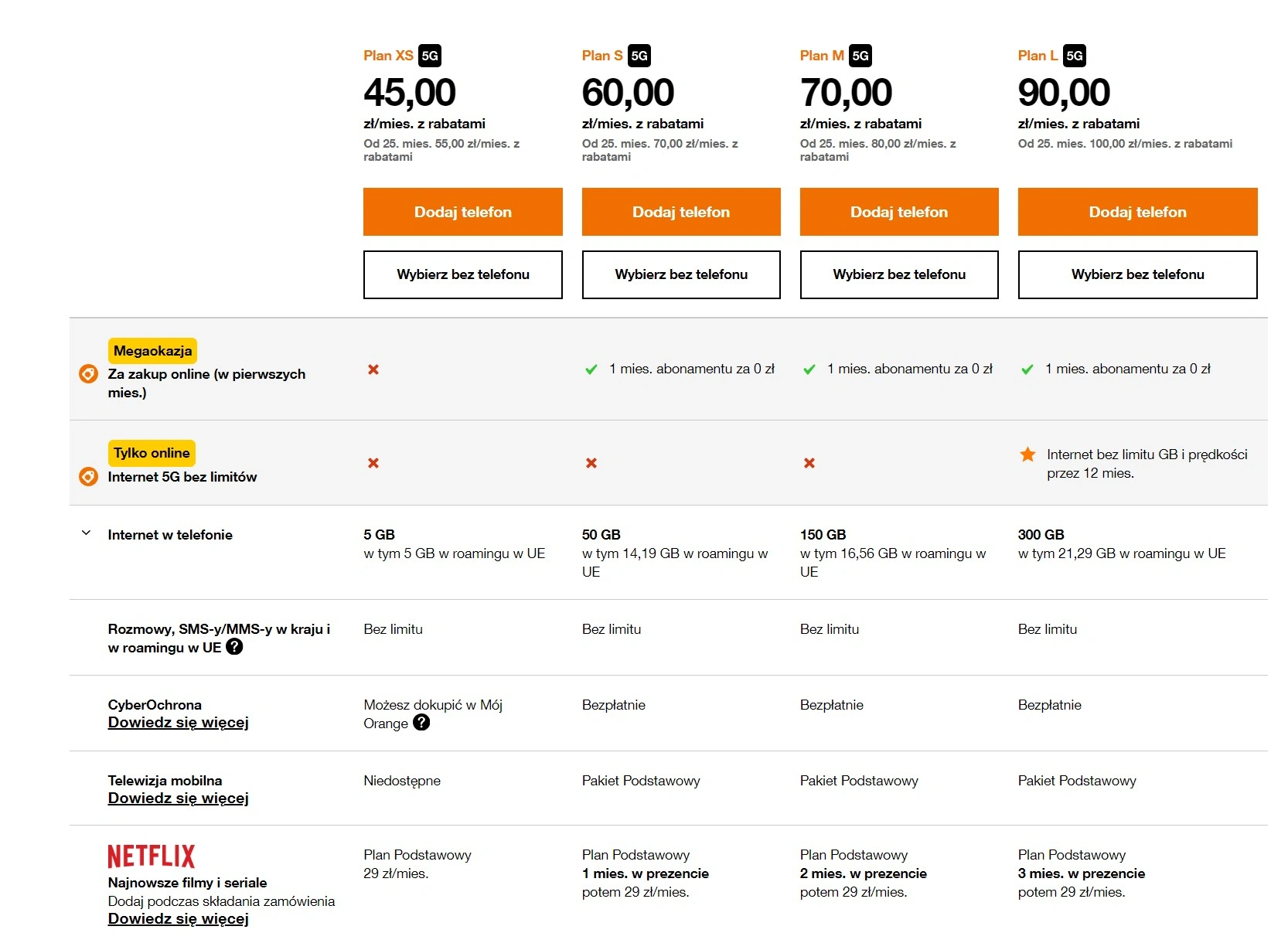Click the 5G badge beside Plan L
This screenshot has height=933, width=1288.
pyautogui.click(x=1075, y=56)
